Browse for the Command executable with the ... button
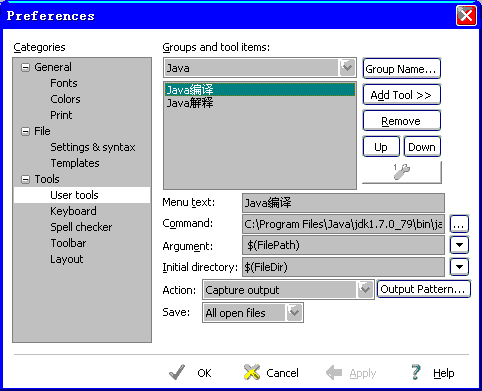This screenshot has height=391, width=482. coord(459,224)
